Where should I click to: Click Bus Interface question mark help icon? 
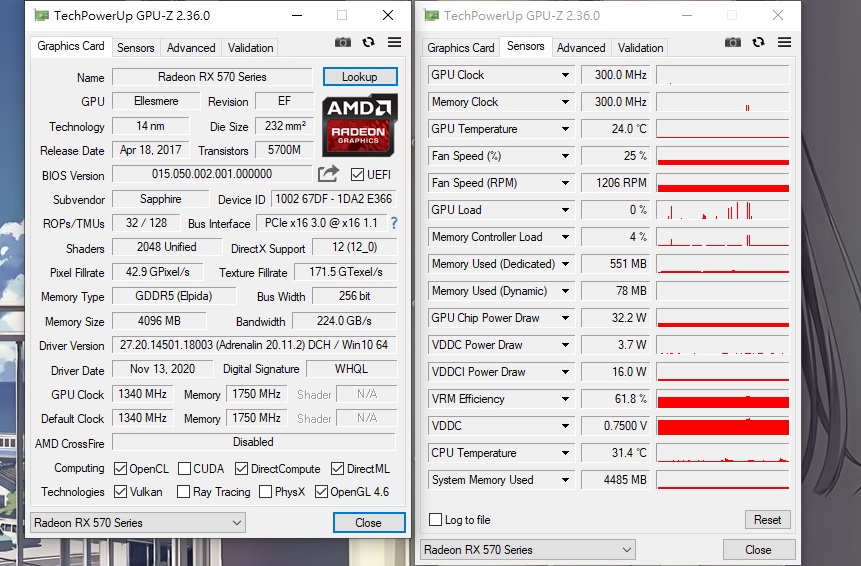coord(394,223)
